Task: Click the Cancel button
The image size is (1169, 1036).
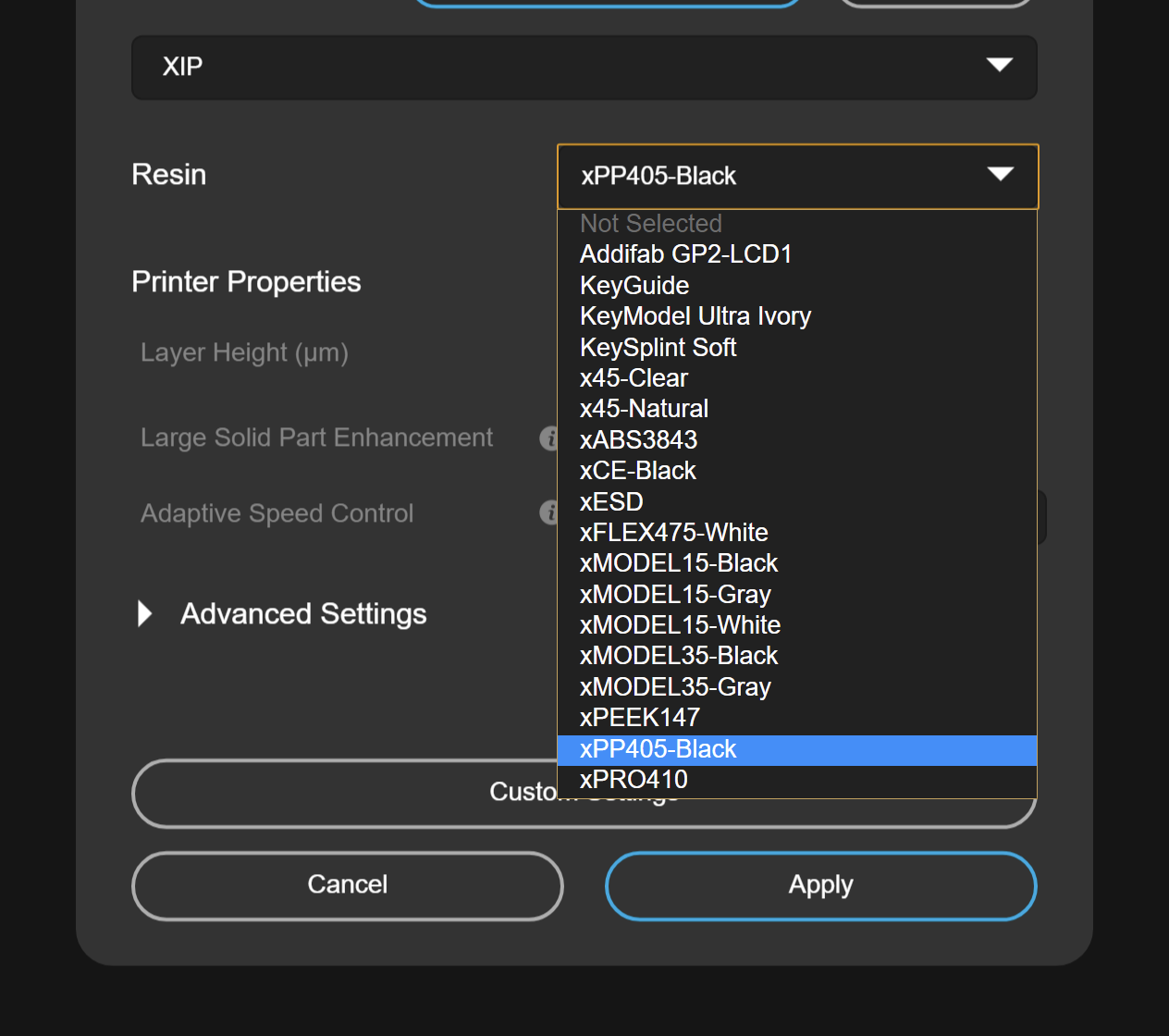Action: point(348,885)
